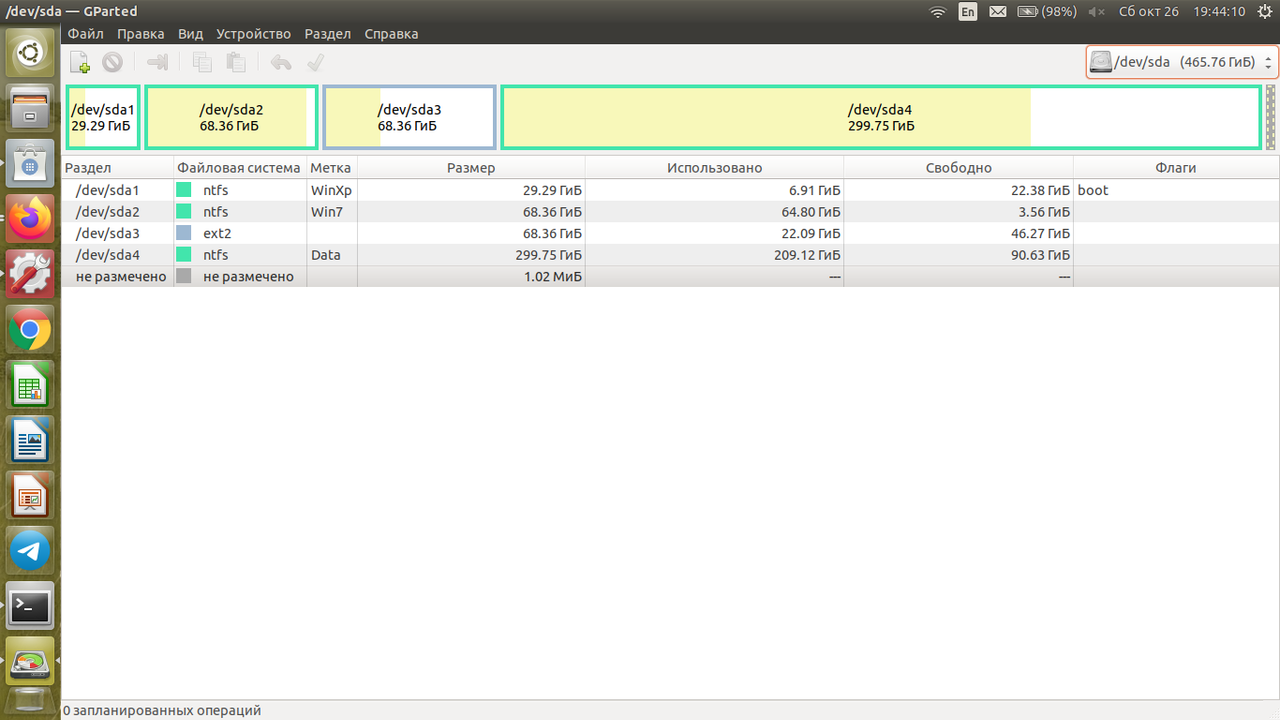
Task: Select the /dev/sda4 block in disk map
Action: 881,118
